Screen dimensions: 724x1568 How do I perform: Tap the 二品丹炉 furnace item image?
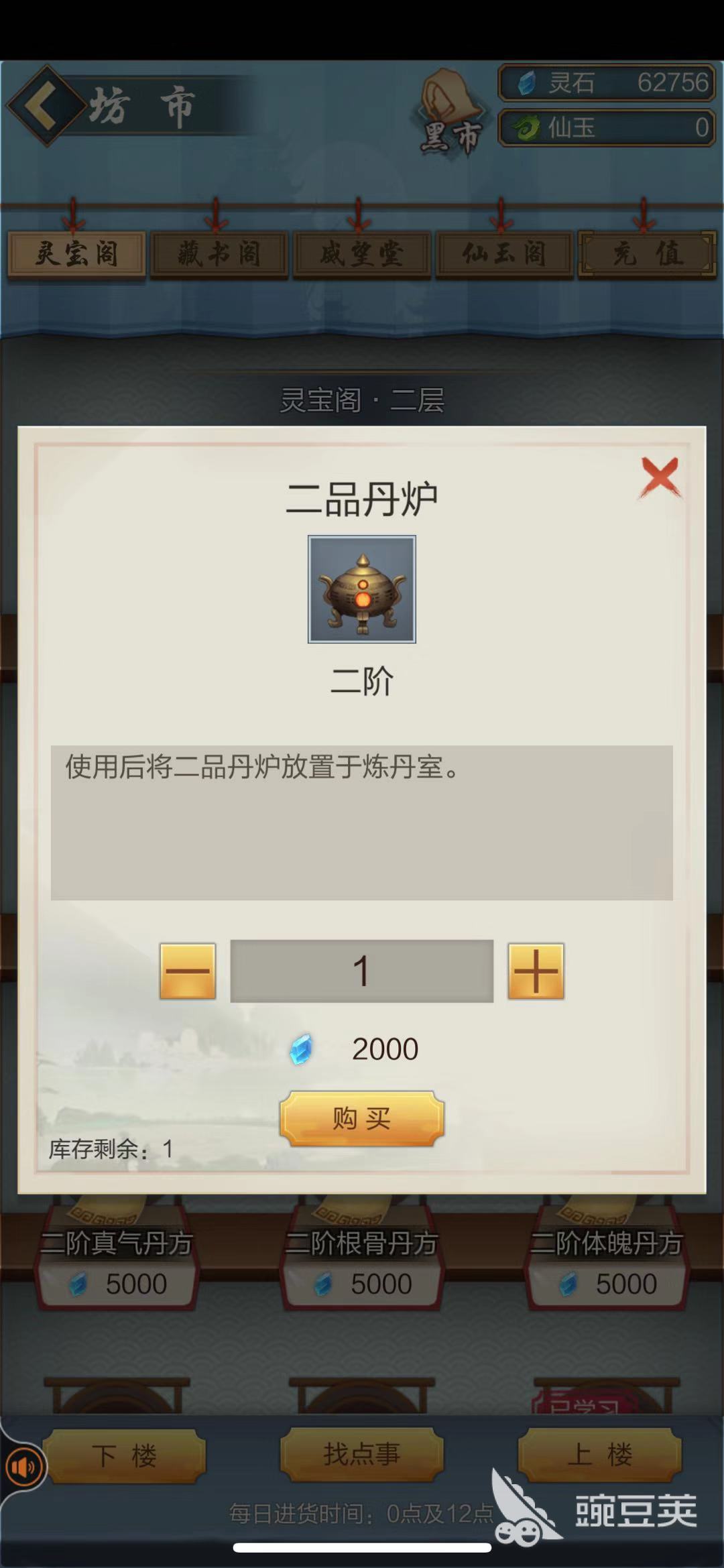tap(362, 589)
